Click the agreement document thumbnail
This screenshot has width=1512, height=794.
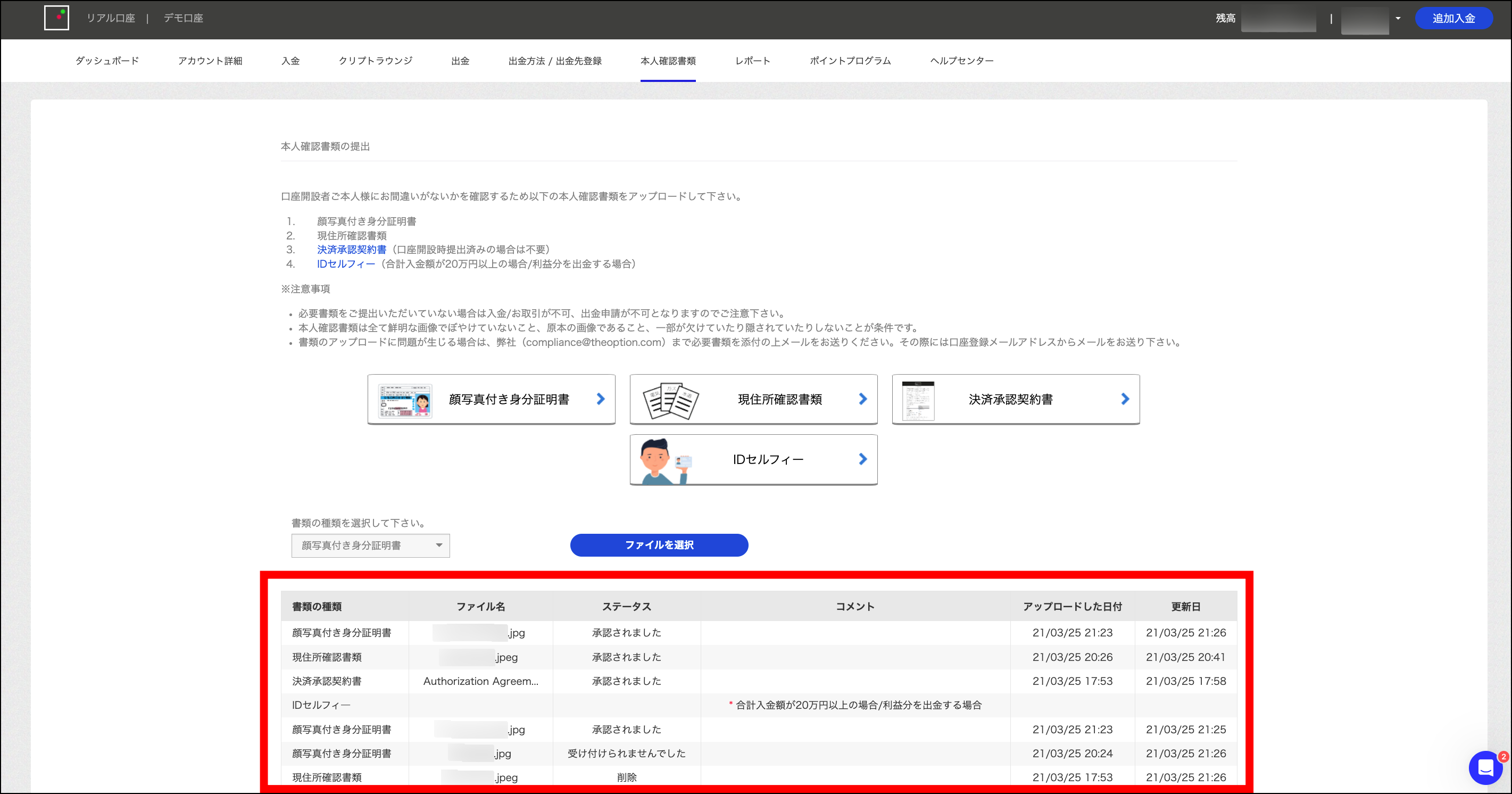tap(918, 401)
